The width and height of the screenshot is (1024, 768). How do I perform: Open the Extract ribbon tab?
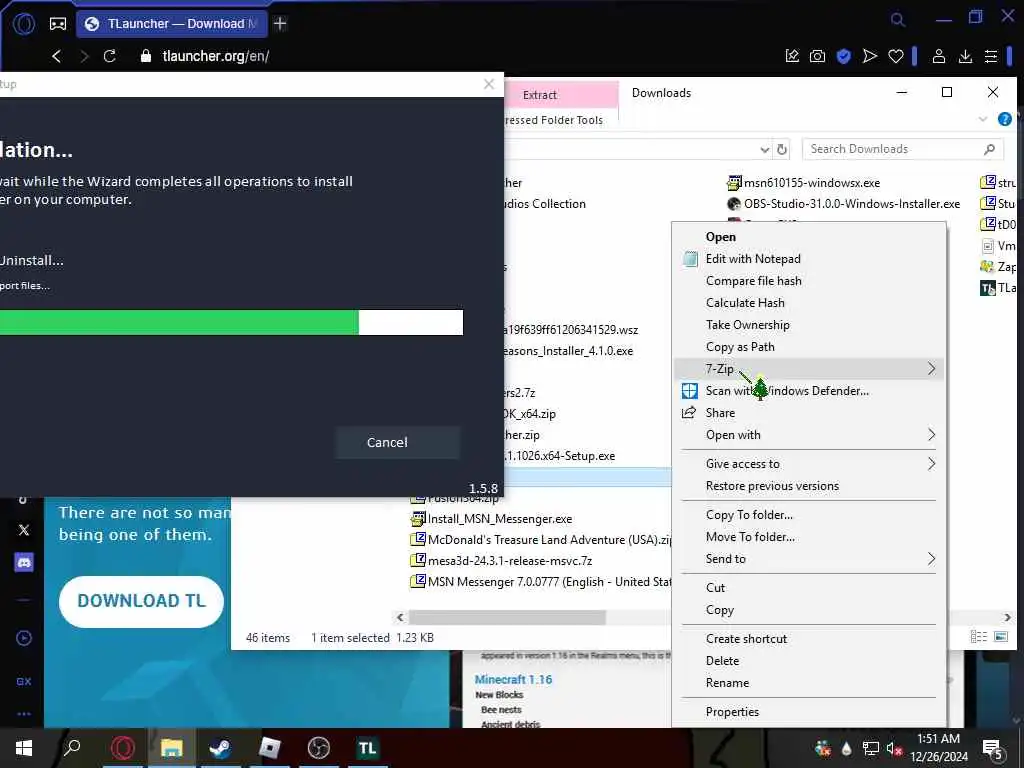click(539, 95)
